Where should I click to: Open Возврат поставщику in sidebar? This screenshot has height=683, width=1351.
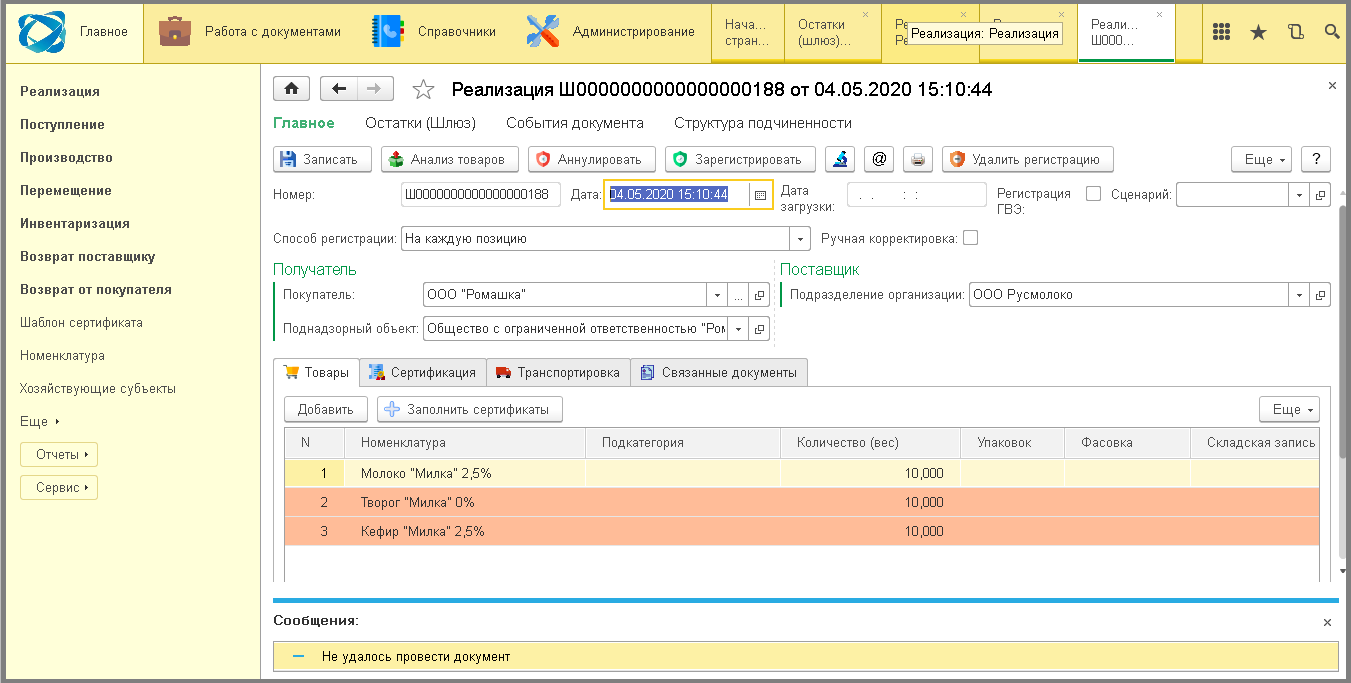88,256
